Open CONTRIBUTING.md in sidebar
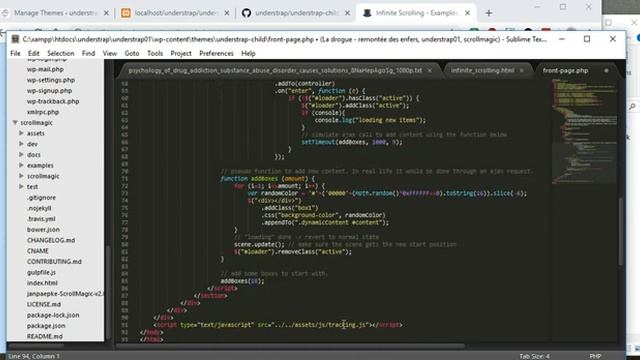 click(54, 261)
